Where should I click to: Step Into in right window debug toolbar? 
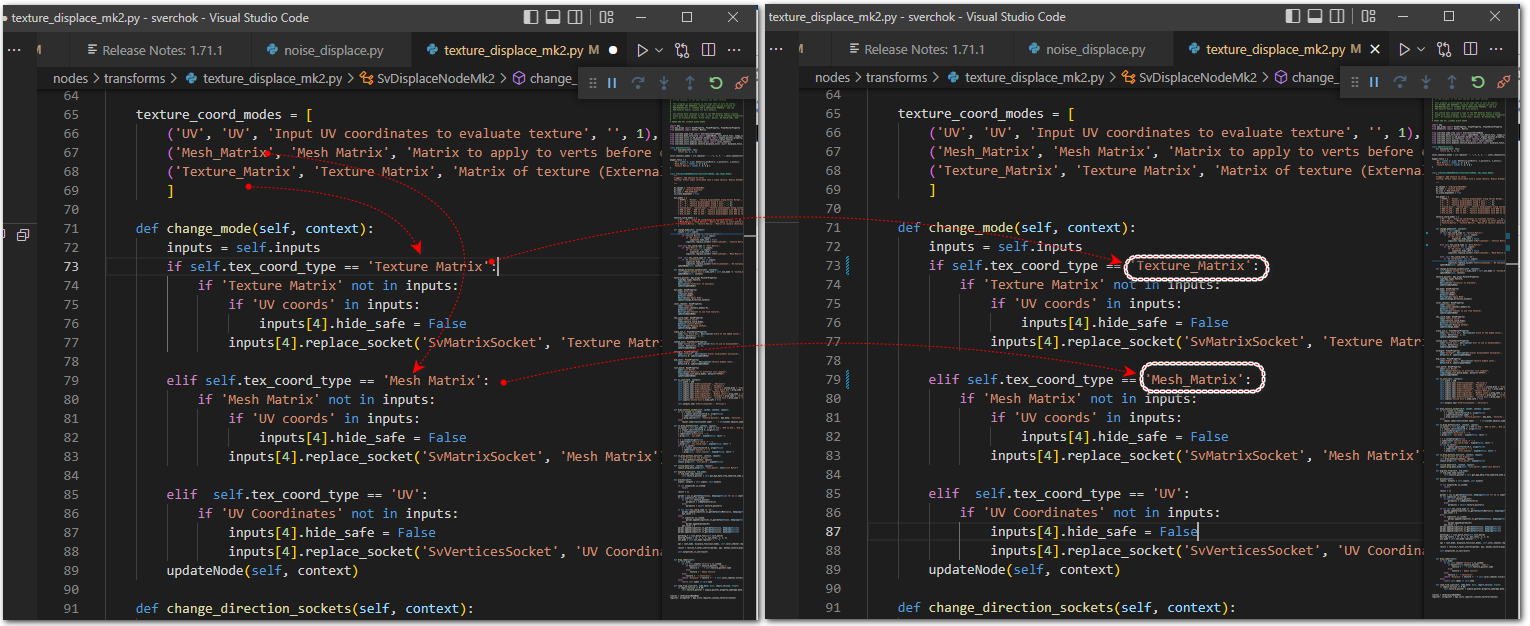pyautogui.click(x=1426, y=82)
